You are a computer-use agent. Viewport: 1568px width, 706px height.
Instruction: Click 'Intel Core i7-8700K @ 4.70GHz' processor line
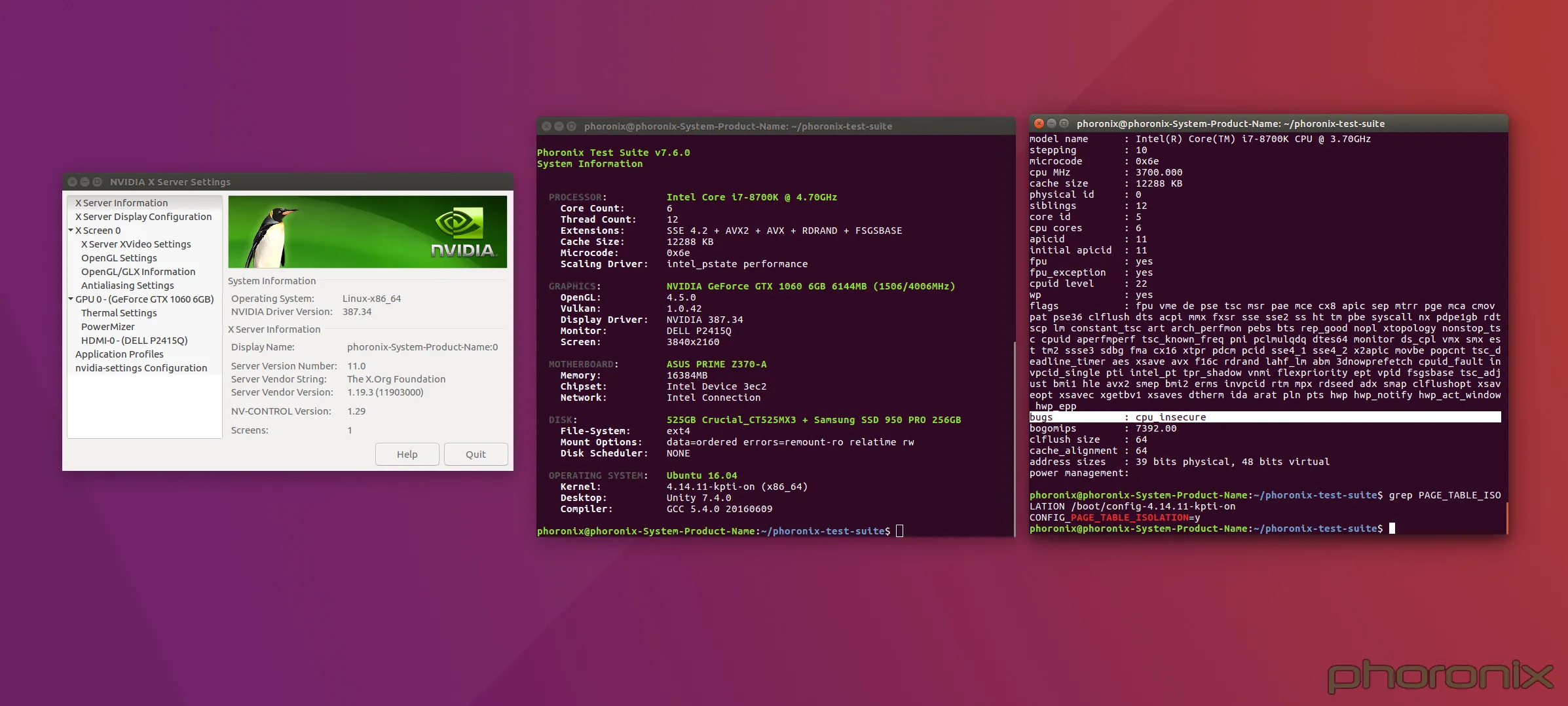point(752,197)
